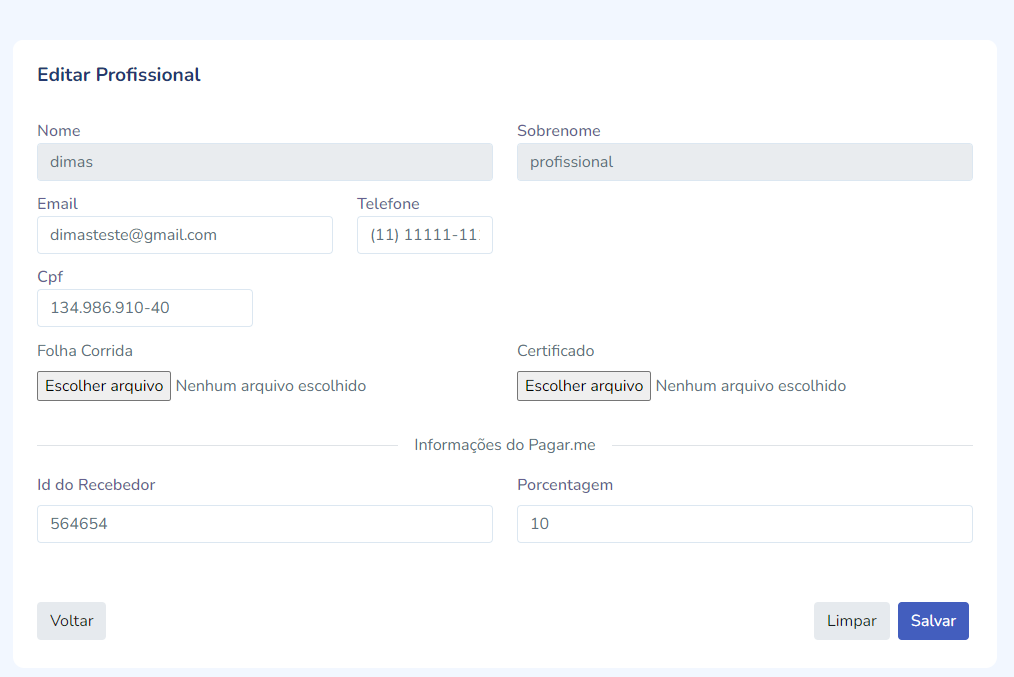Focus the Email input field
1014x677 pixels.
point(184,235)
